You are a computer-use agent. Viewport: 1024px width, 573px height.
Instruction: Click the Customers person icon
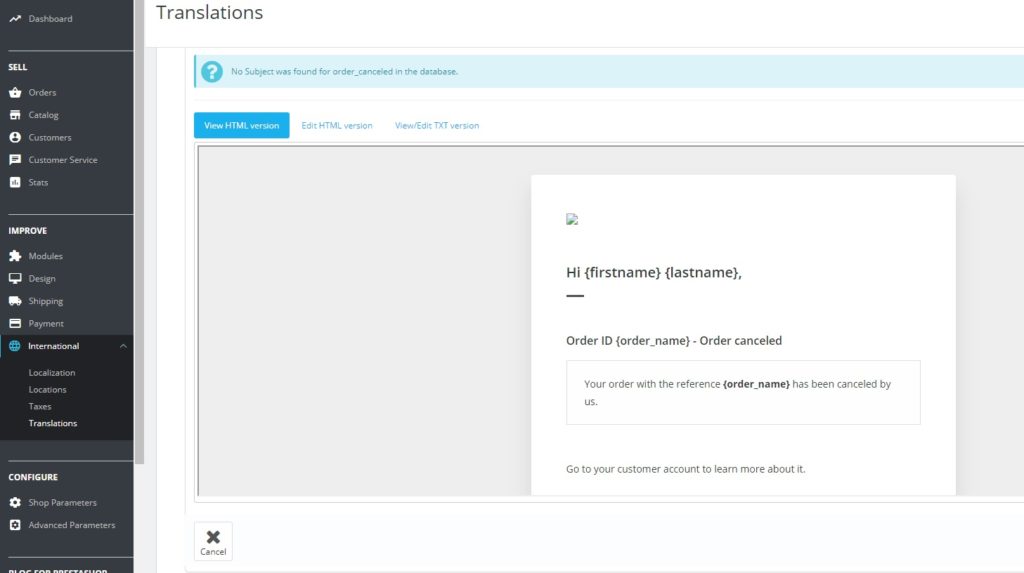15,137
